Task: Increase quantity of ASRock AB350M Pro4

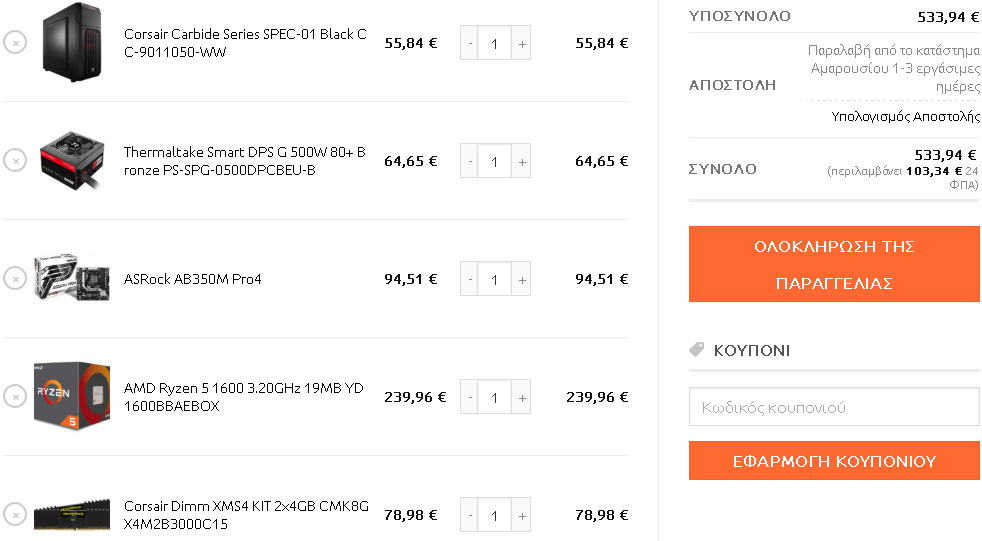Action: coord(521,279)
